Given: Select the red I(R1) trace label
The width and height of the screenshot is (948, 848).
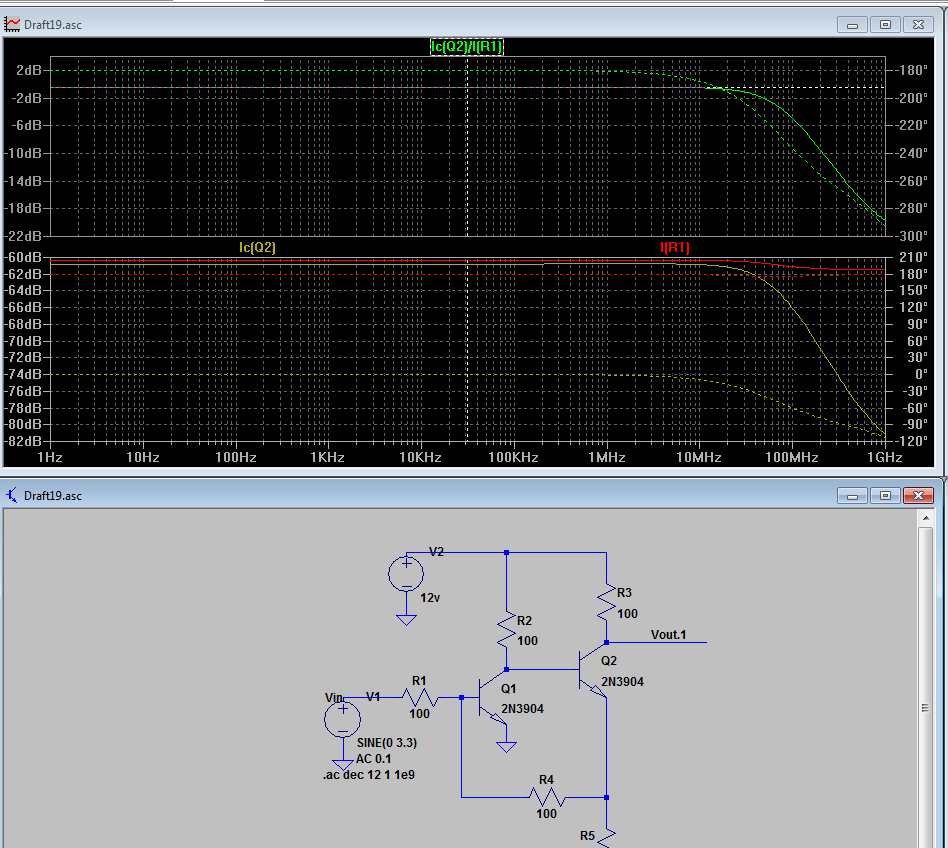Looking at the screenshot, I should click(675, 247).
